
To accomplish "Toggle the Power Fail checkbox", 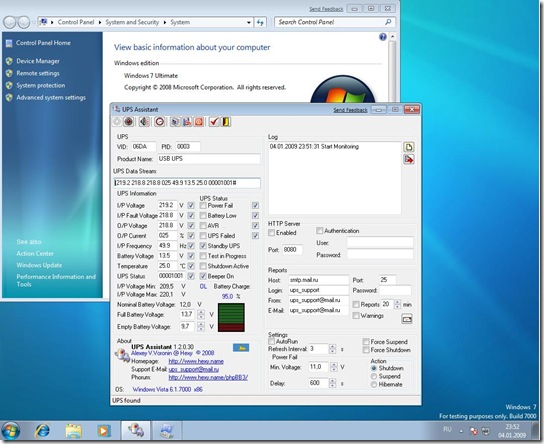I will pyautogui.click(x=203, y=206).
